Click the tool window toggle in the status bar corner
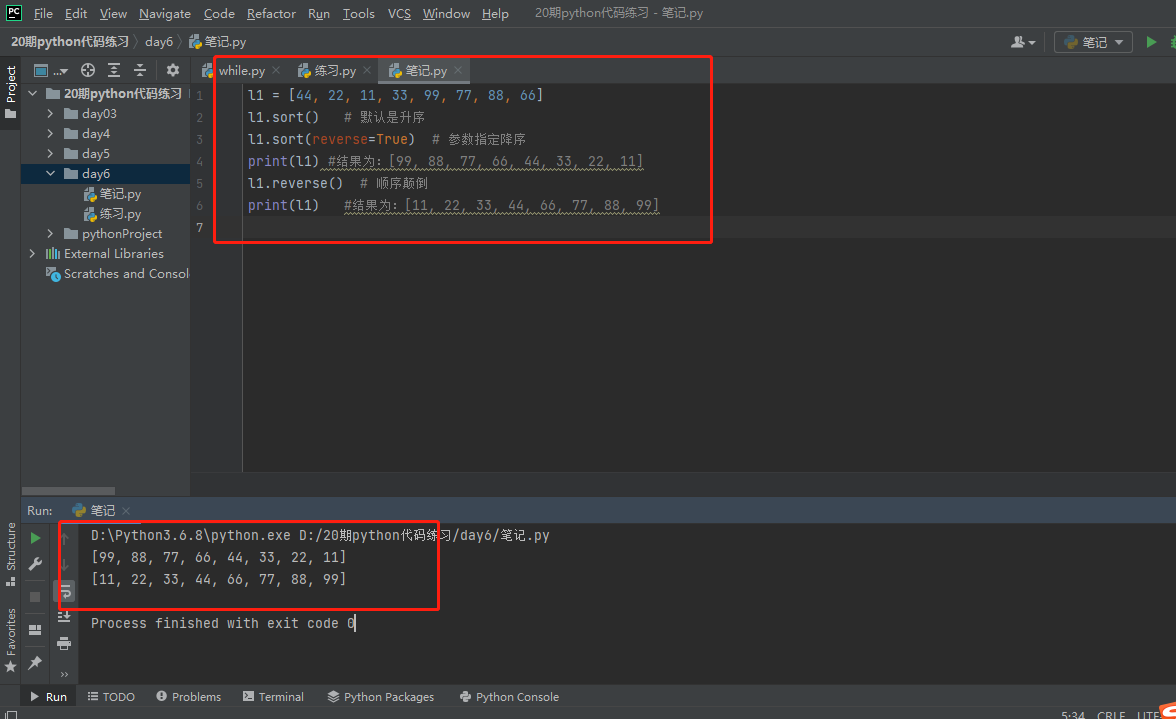 (x=10, y=715)
